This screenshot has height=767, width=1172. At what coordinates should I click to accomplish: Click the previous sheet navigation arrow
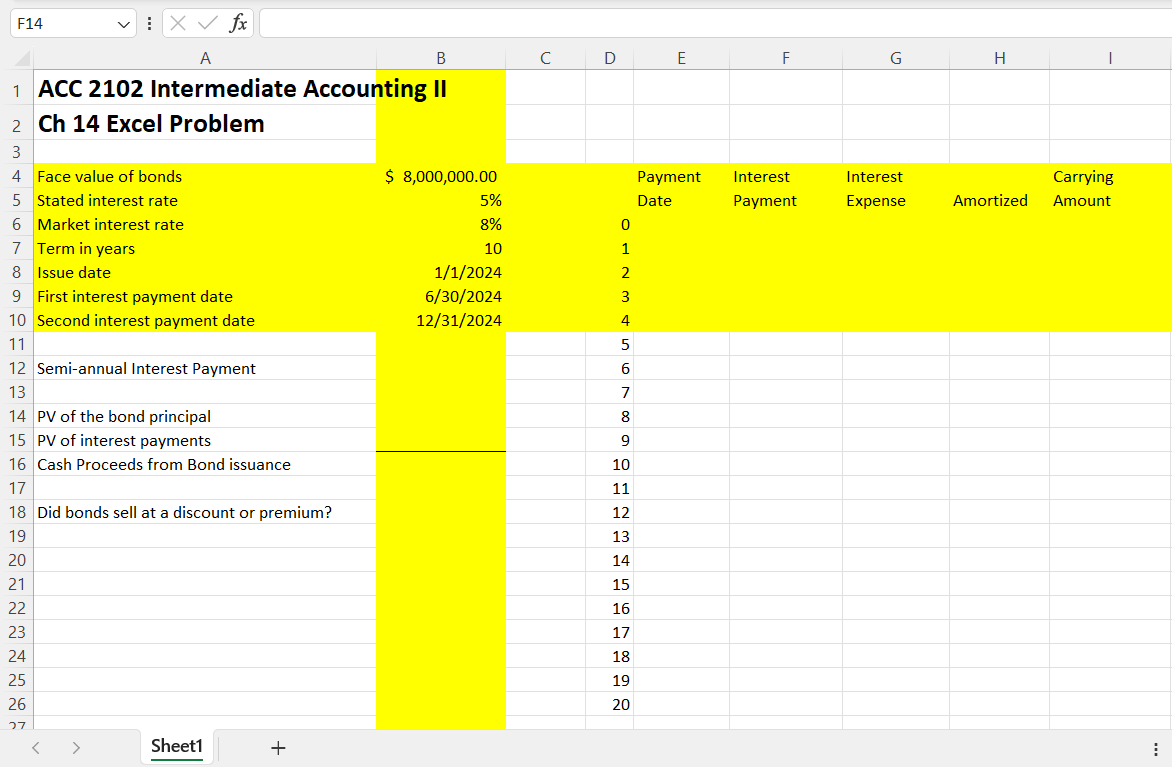(36, 747)
